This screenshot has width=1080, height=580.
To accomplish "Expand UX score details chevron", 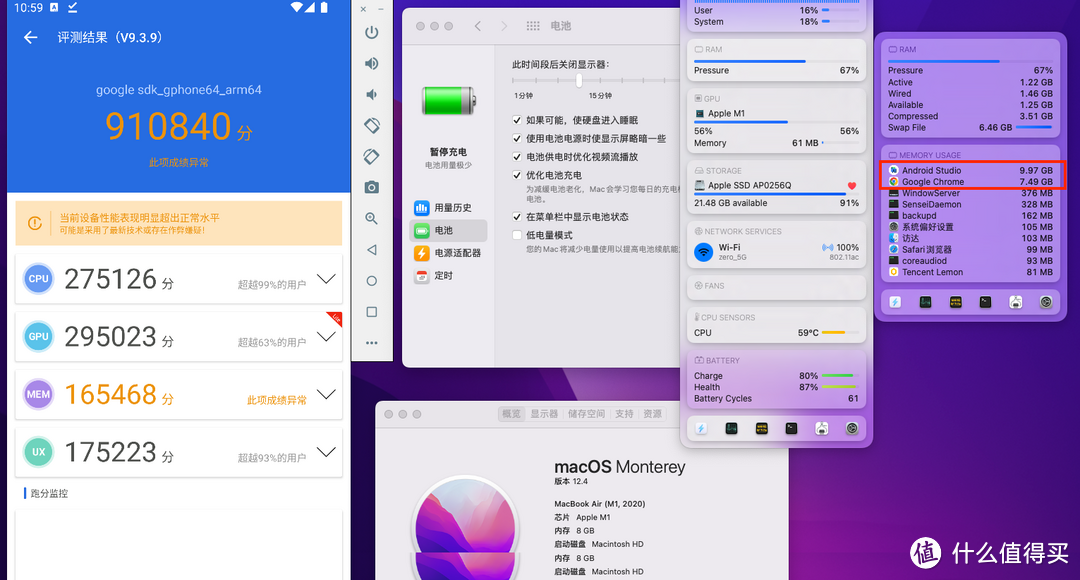I will pos(326,453).
